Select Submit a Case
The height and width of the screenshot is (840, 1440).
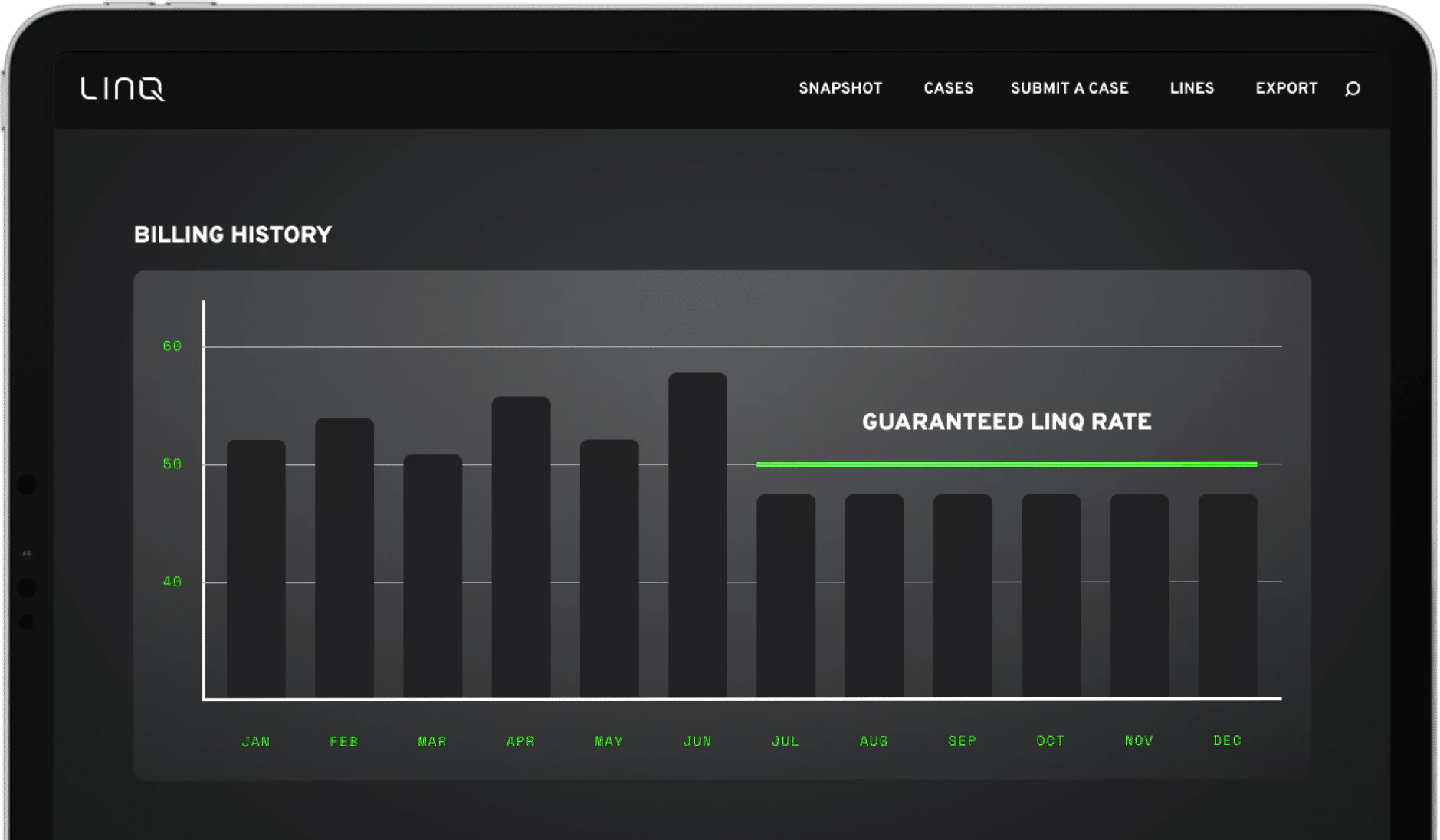[x=1069, y=89]
